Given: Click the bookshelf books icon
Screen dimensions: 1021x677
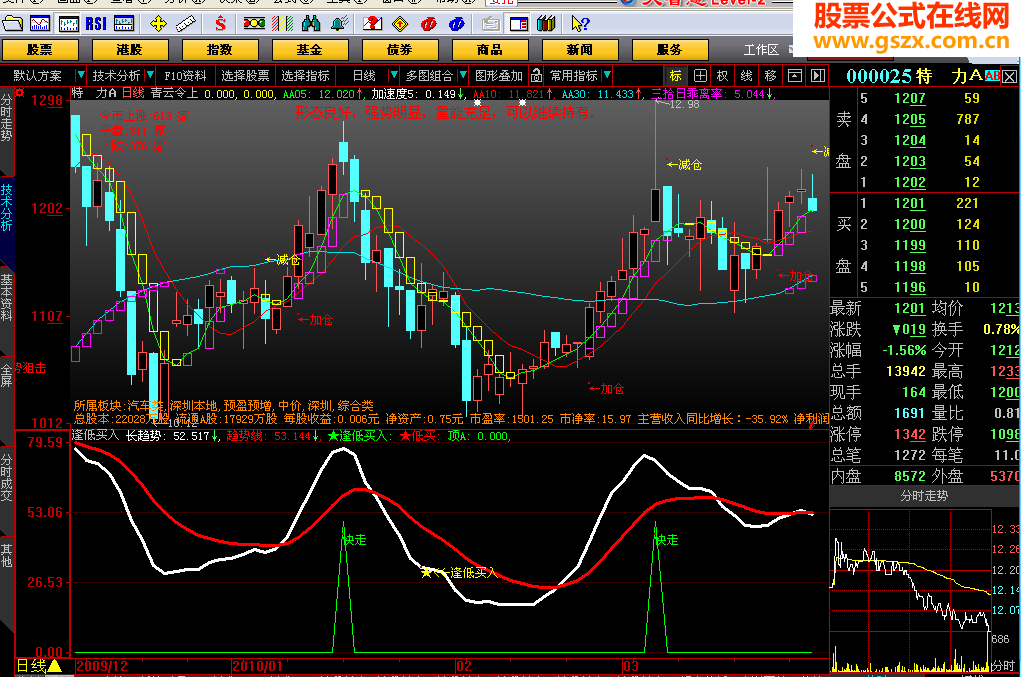Looking at the screenshot, I should [546, 25].
